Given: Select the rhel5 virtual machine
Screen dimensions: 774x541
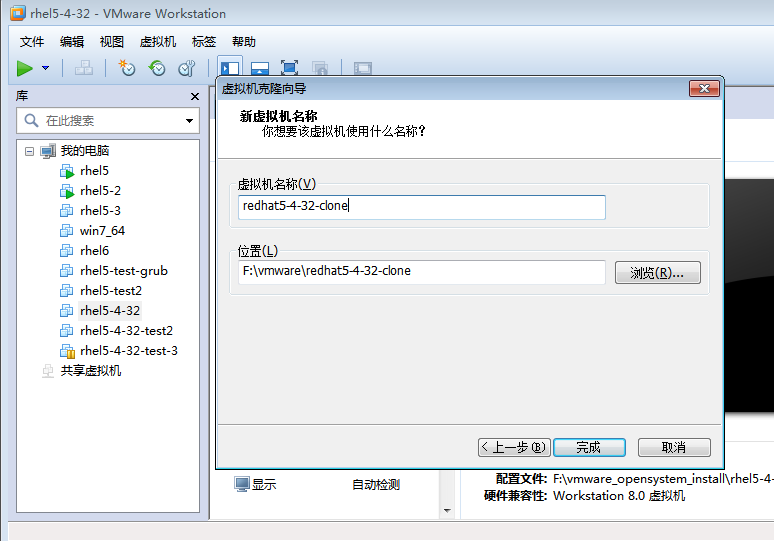Looking at the screenshot, I should click(94, 171).
